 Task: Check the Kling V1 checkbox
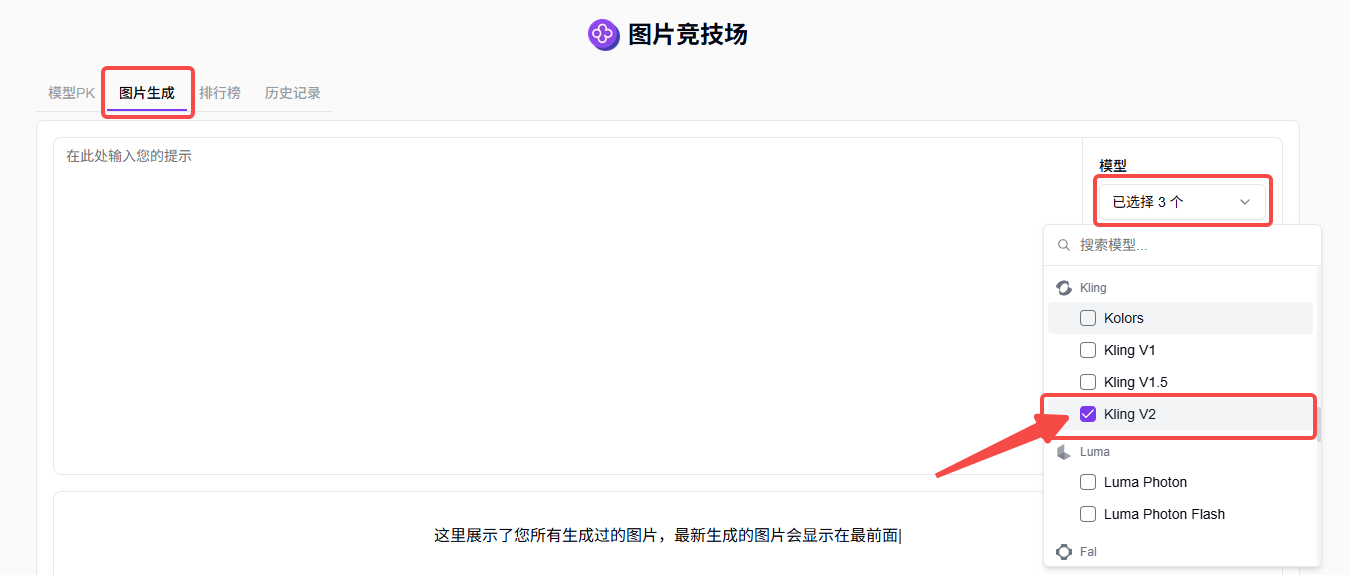[x=1088, y=350]
